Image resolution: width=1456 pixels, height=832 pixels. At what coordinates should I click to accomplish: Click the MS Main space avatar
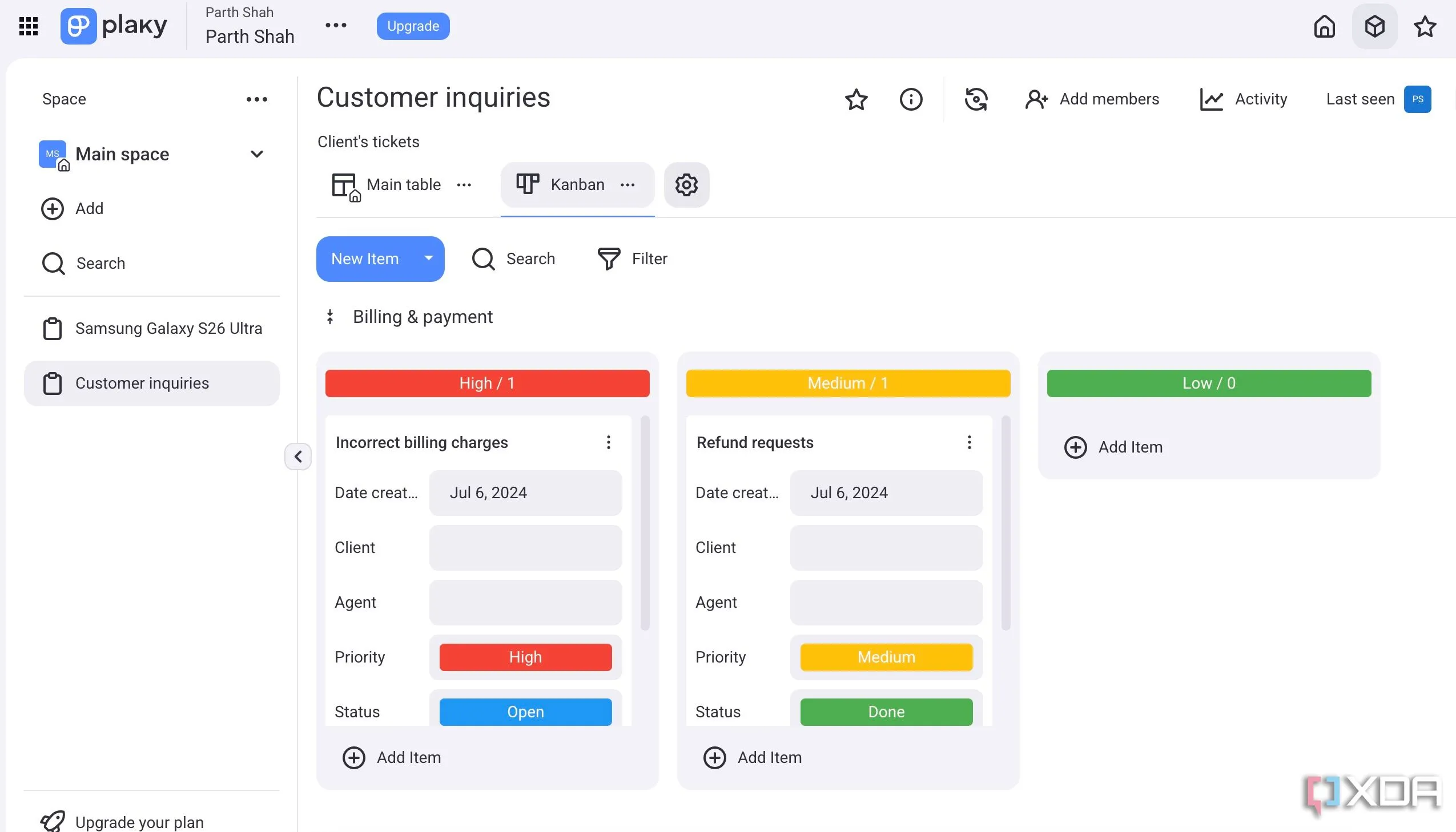point(53,154)
